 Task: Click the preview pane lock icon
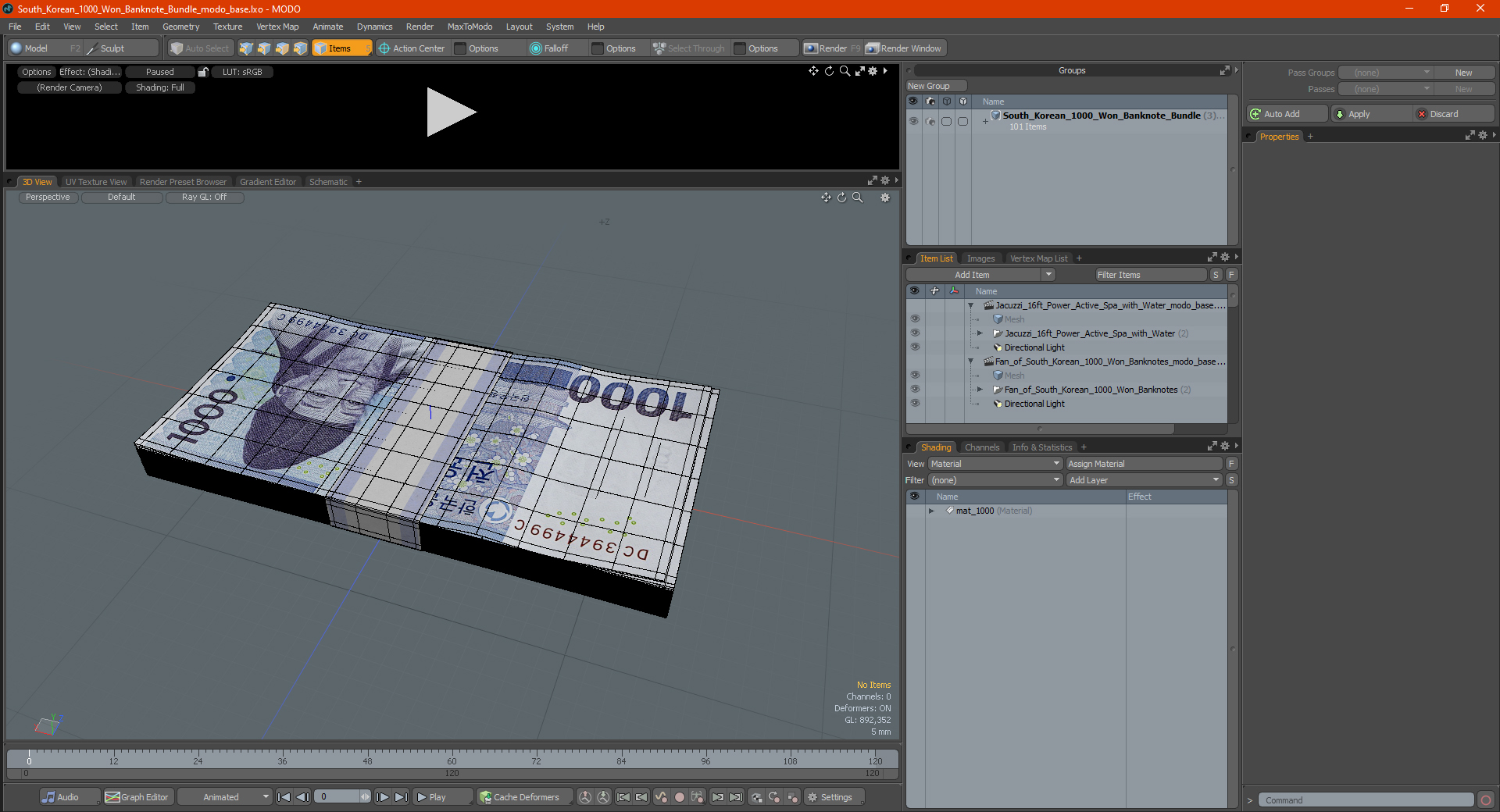(x=203, y=72)
